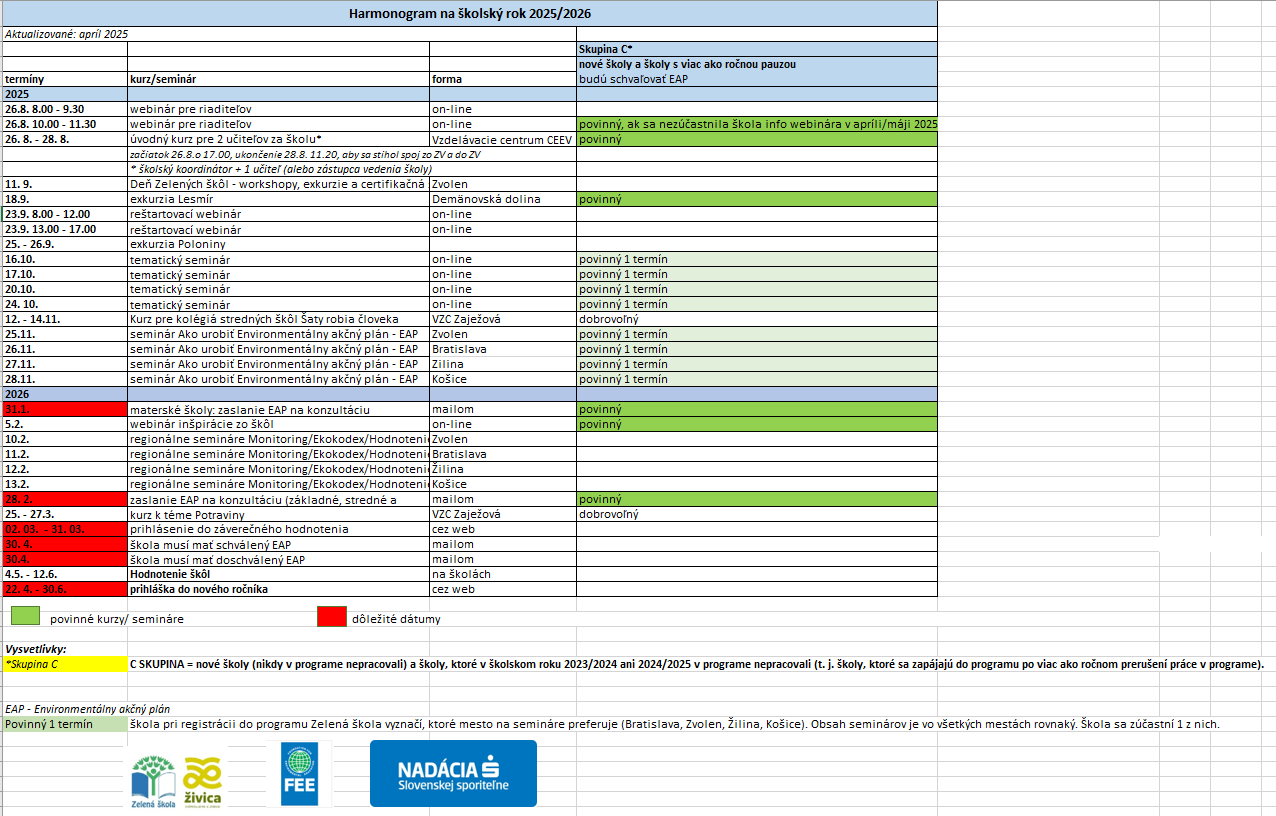Select 'Žilina' in the 27.11. seminar row
The width and height of the screenshot is (1276, 816).
click(x=503, y=364)
